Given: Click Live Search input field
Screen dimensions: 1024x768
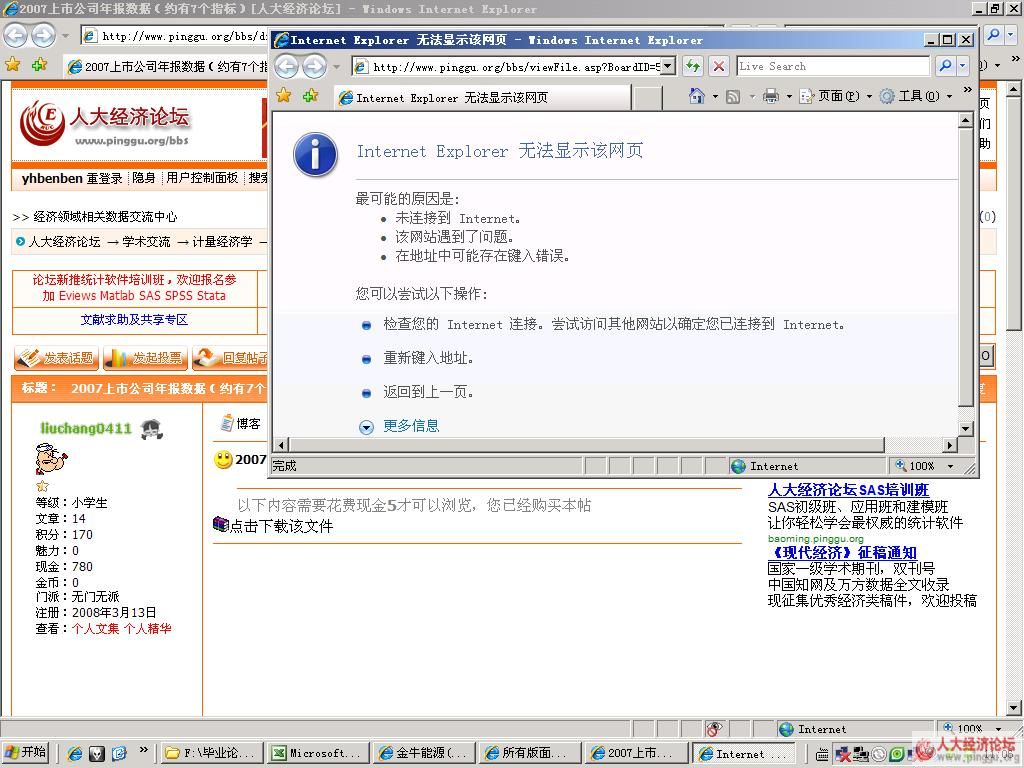Looking at the screenshot, I should [x=833, y=66].
